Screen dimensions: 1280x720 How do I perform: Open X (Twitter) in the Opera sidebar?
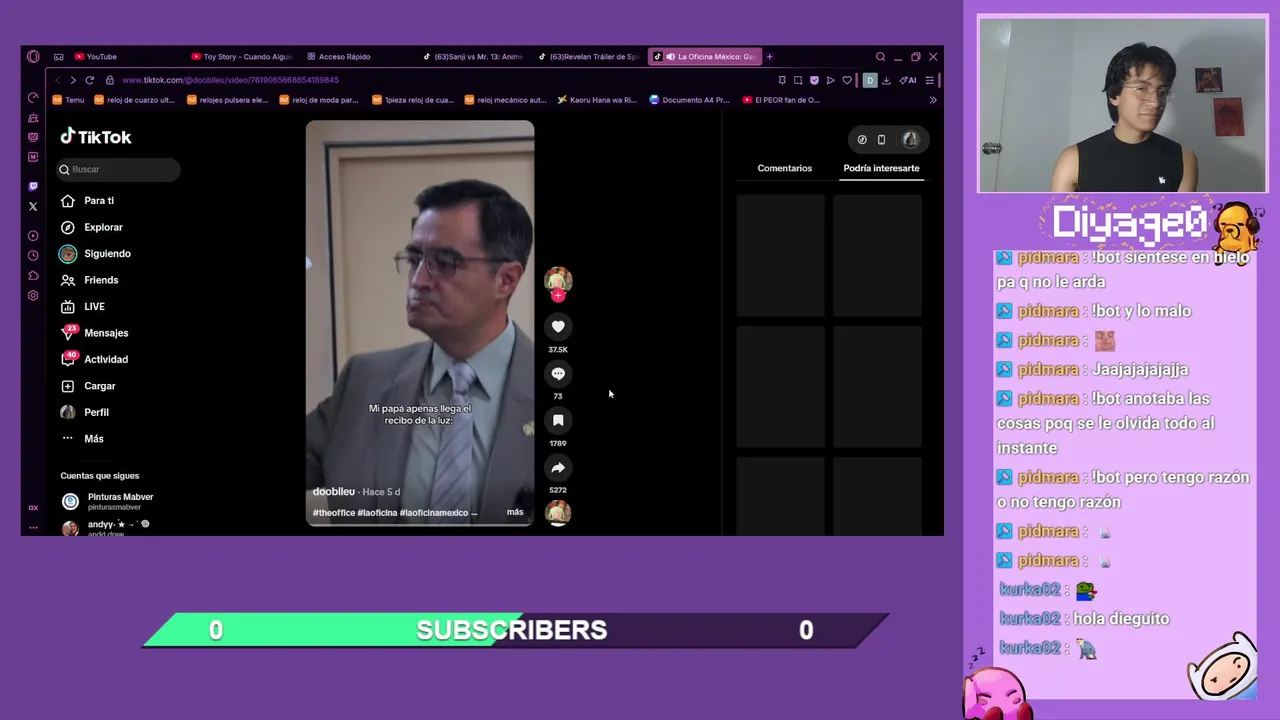pos(33,206)
